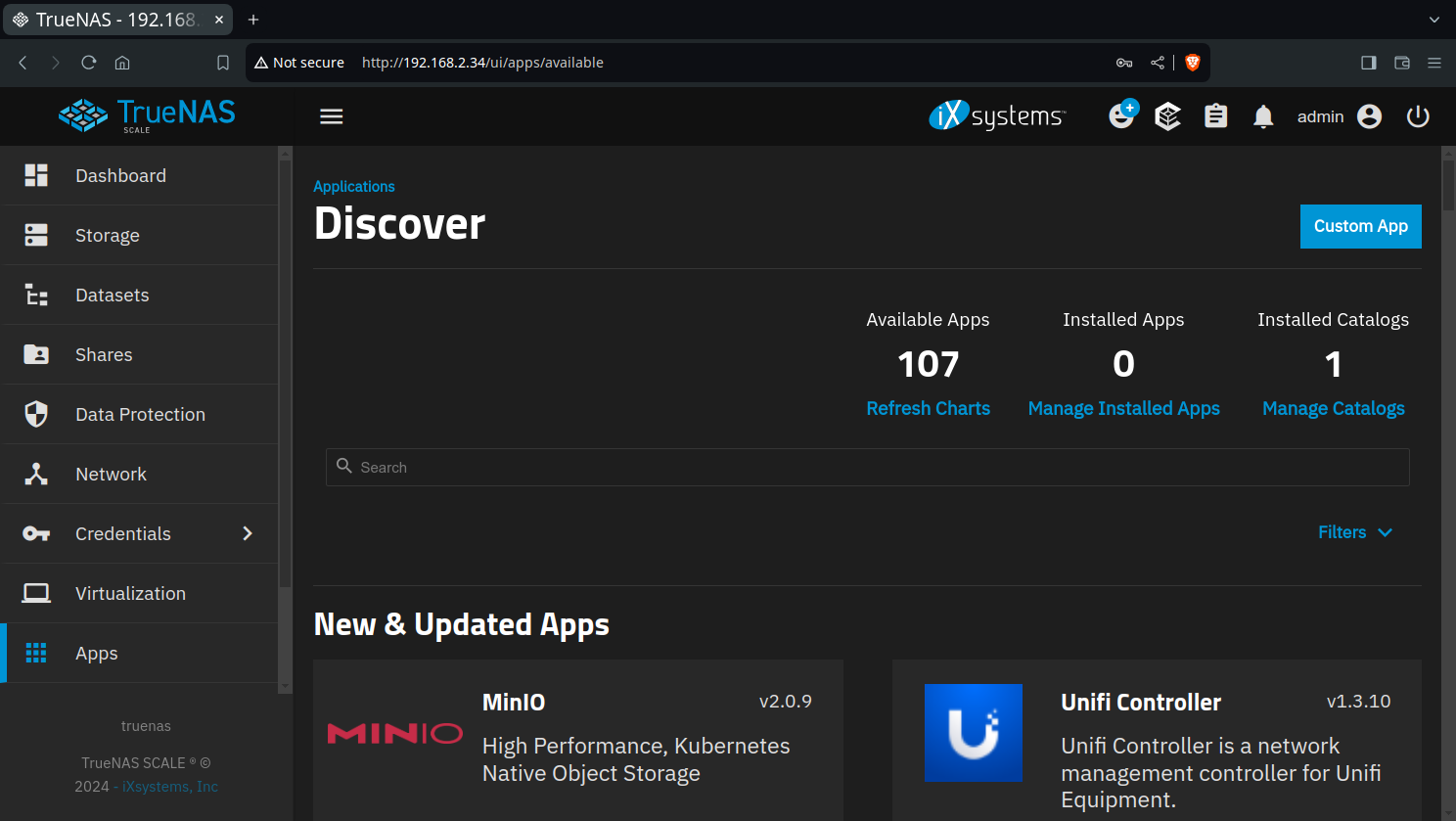Click the Brave Shields icon
The width and height of the screenshot is (1456, 821).
(1192, 63)
